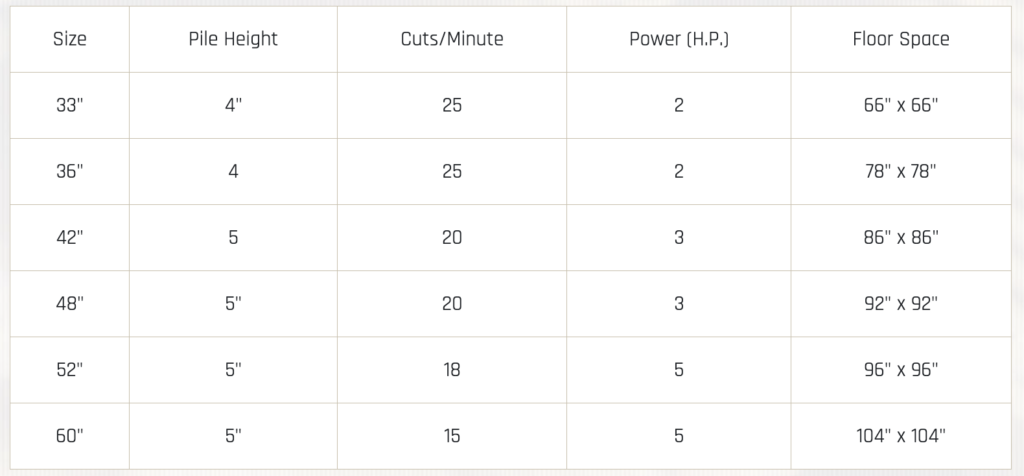Select the 60" size cell
The width and height of the screenshot is (1024, 476).
(70, 436)
